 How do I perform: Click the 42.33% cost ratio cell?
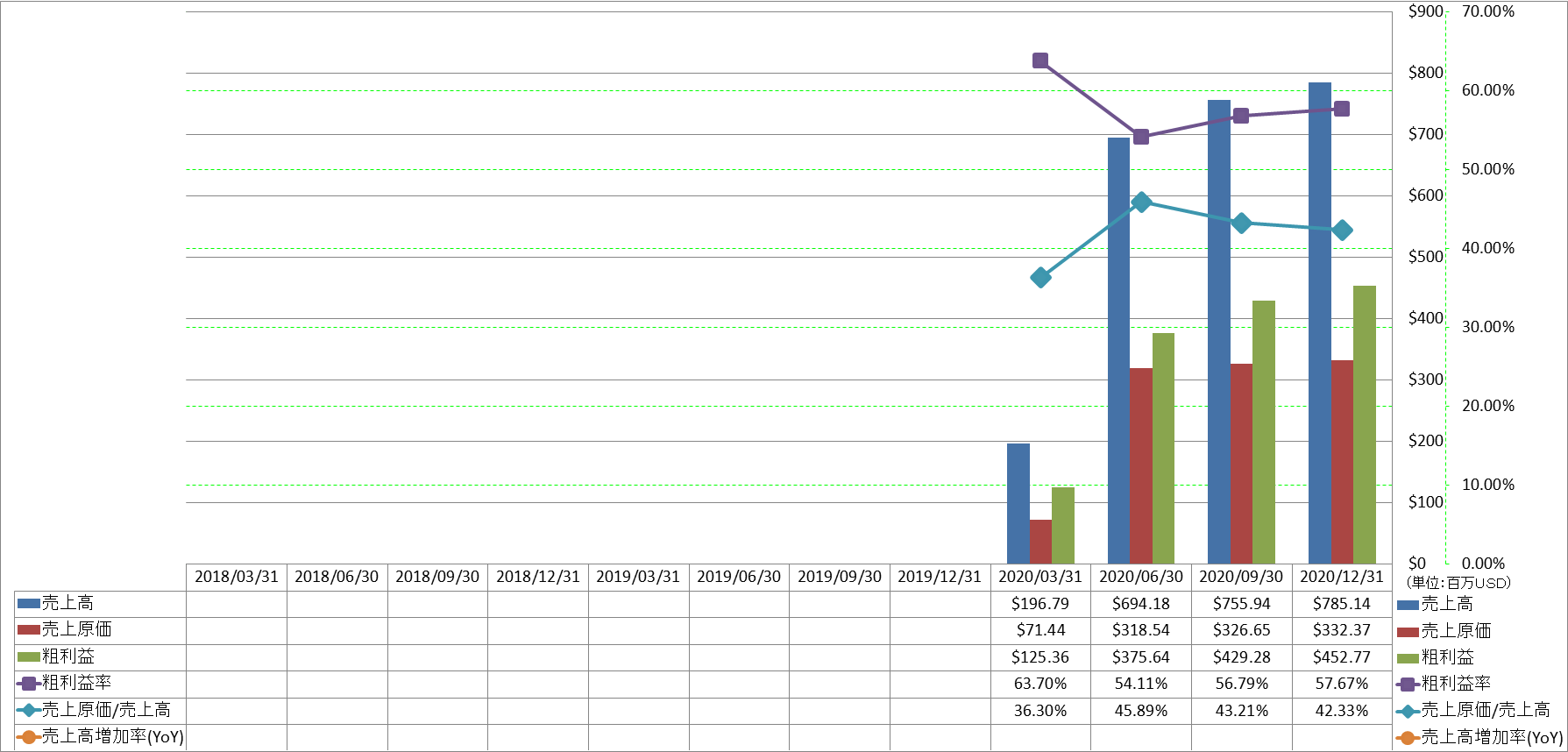click(x=1342, y=711)
